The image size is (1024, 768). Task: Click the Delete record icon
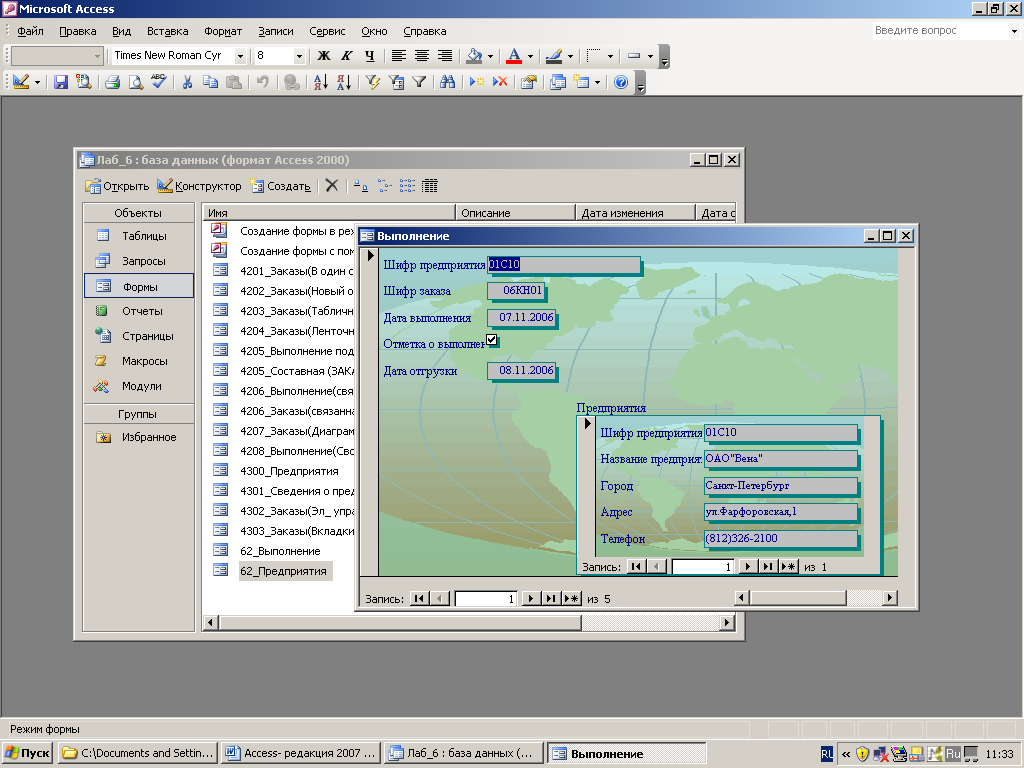click(x=500, y=83)
